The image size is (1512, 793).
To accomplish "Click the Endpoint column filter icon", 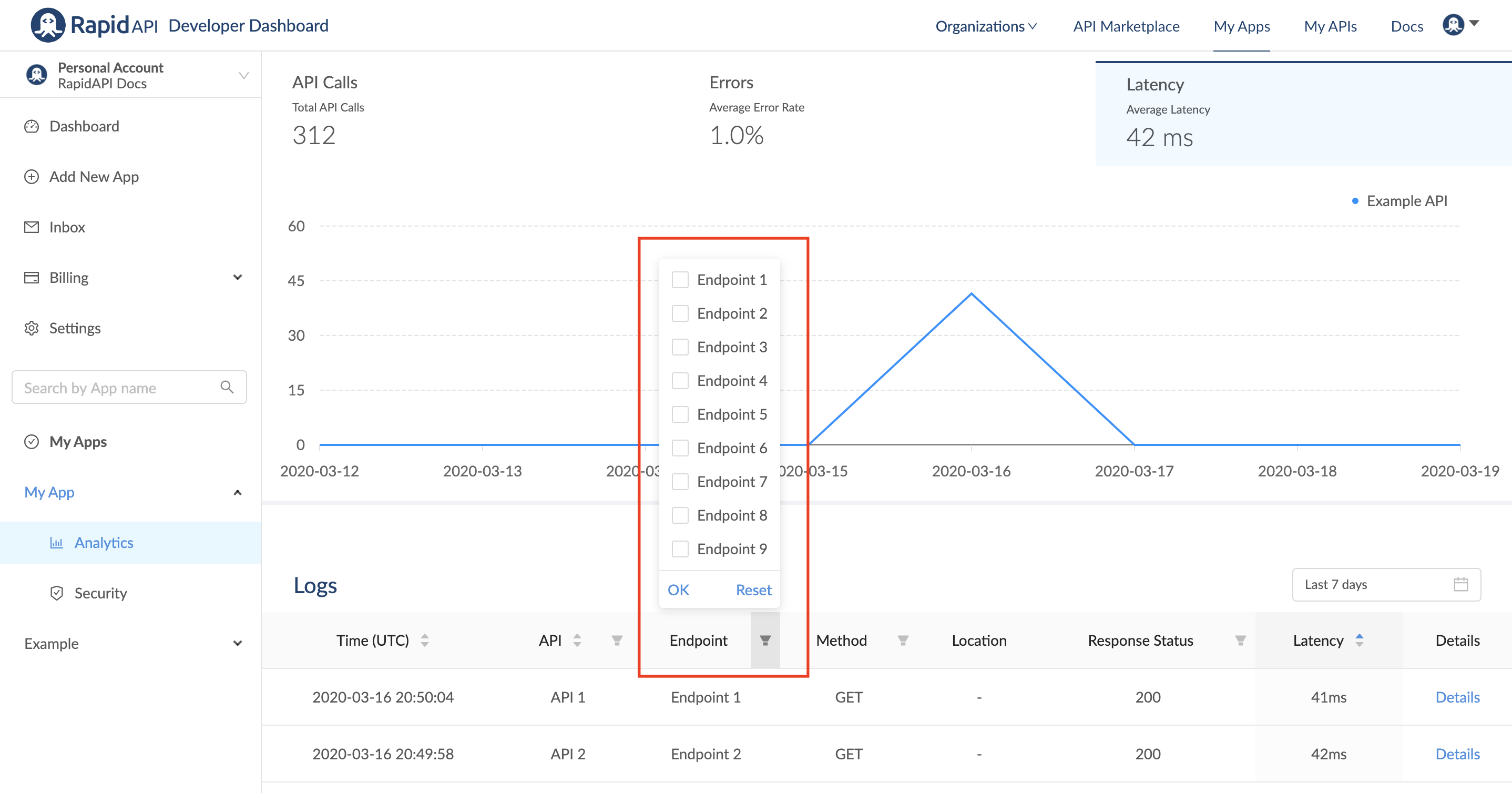I will 765,640.
